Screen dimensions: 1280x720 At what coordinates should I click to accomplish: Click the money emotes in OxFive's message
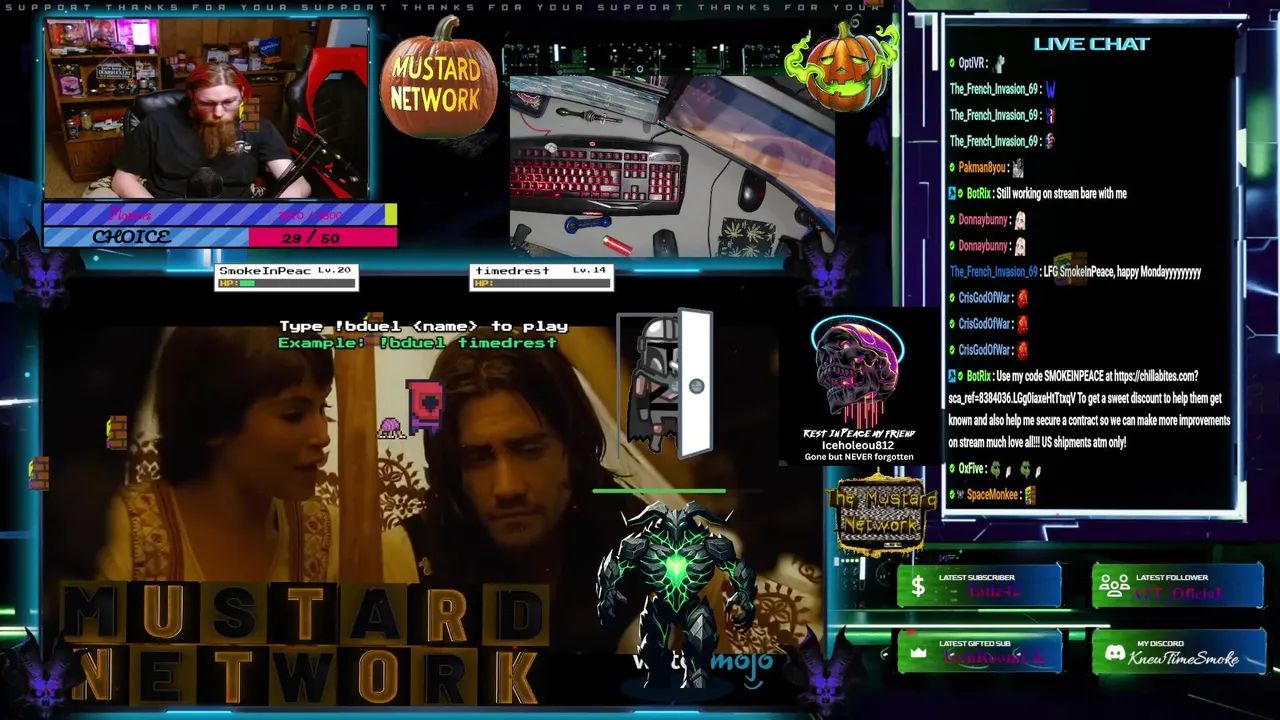[1016, 469]
